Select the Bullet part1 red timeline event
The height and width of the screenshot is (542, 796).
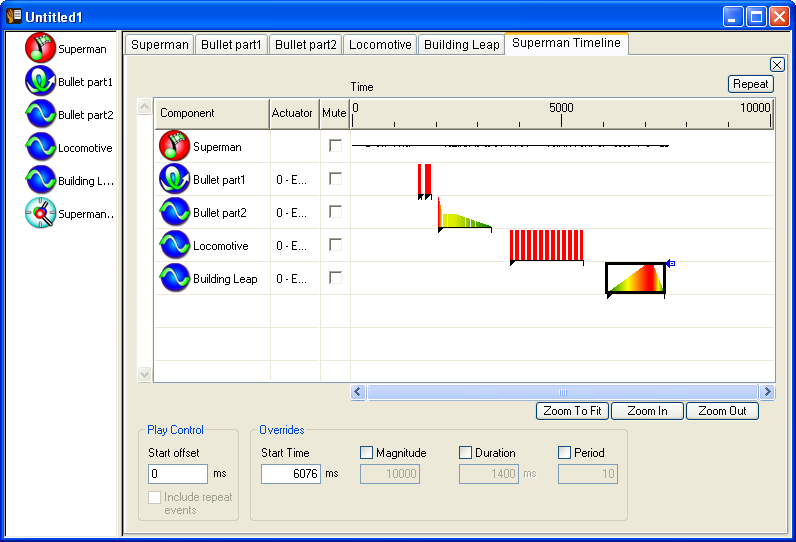424,179
